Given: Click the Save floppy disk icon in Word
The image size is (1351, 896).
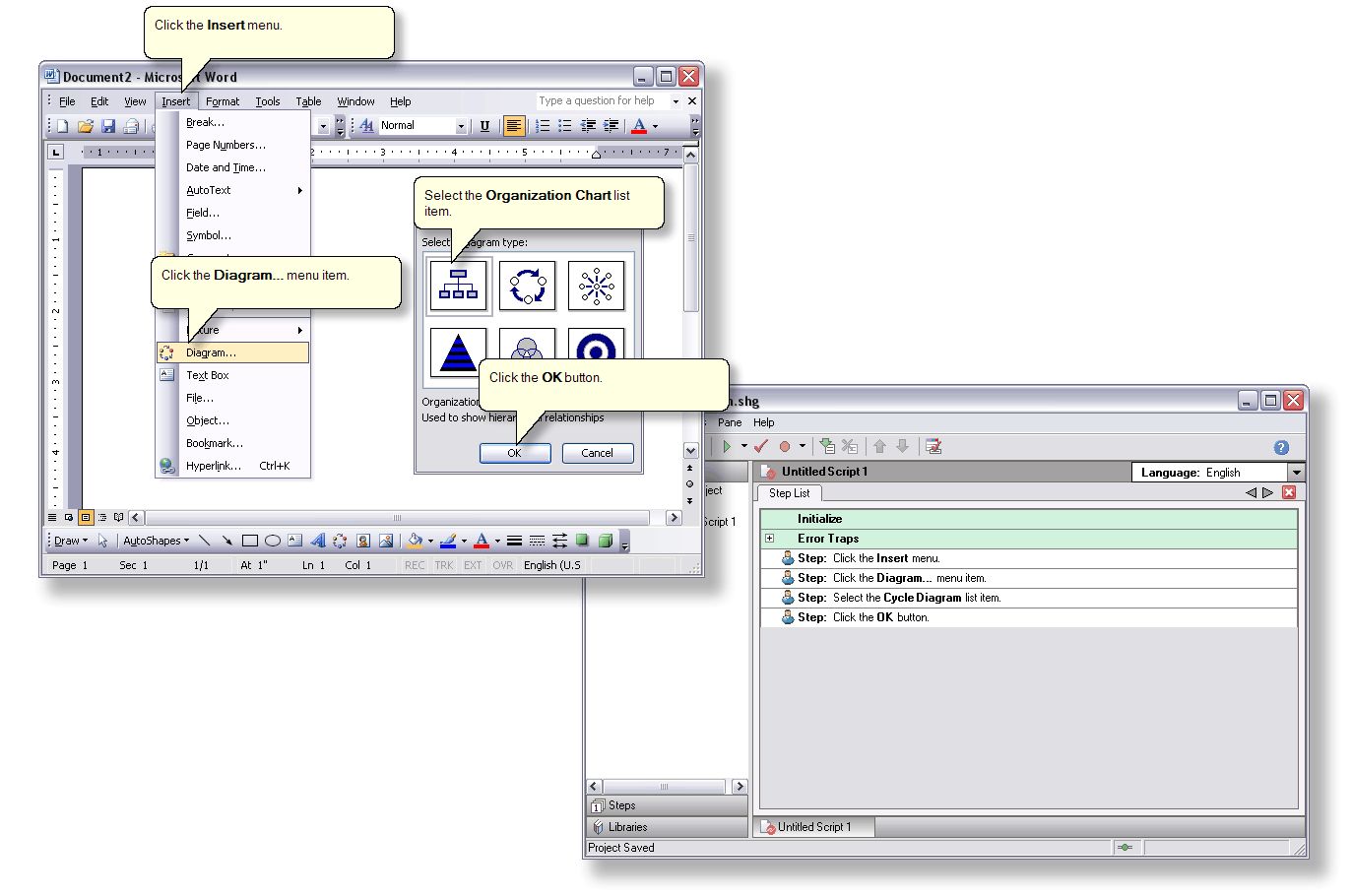Looking at the screenshot, I should pos(108,126).
